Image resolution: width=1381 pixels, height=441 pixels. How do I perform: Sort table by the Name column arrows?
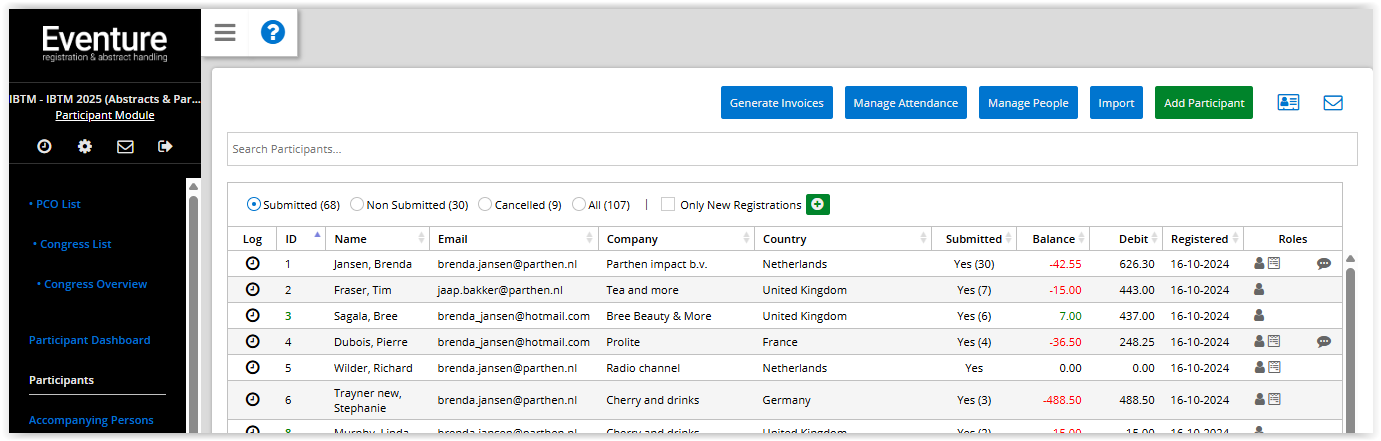(x=421, y=239)
